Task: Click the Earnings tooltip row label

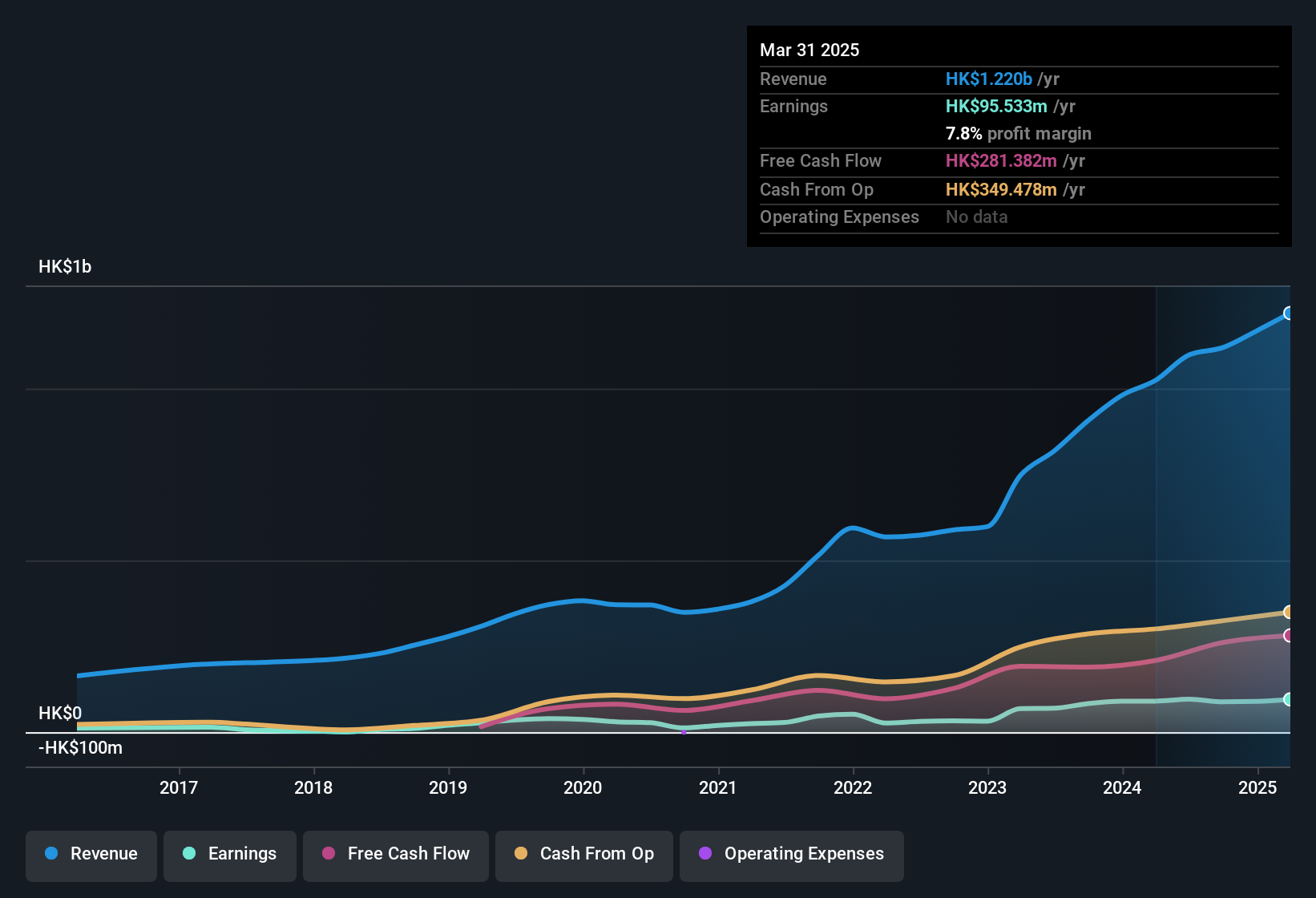Action: 793,107
